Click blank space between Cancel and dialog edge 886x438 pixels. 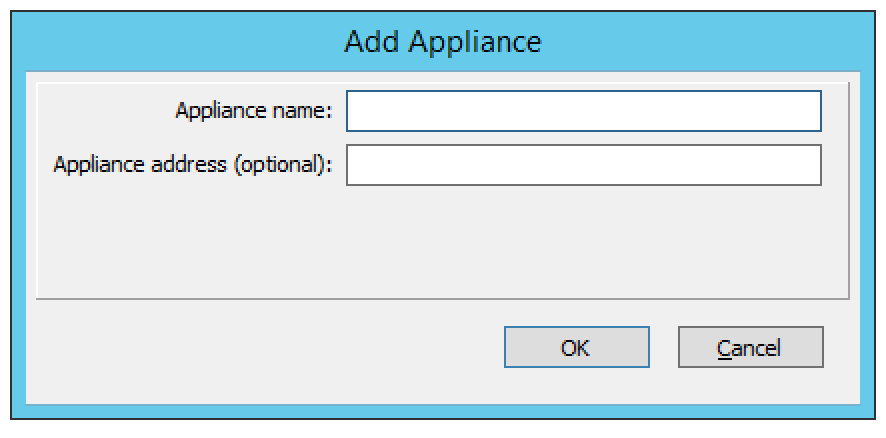(x=841, y=348)
